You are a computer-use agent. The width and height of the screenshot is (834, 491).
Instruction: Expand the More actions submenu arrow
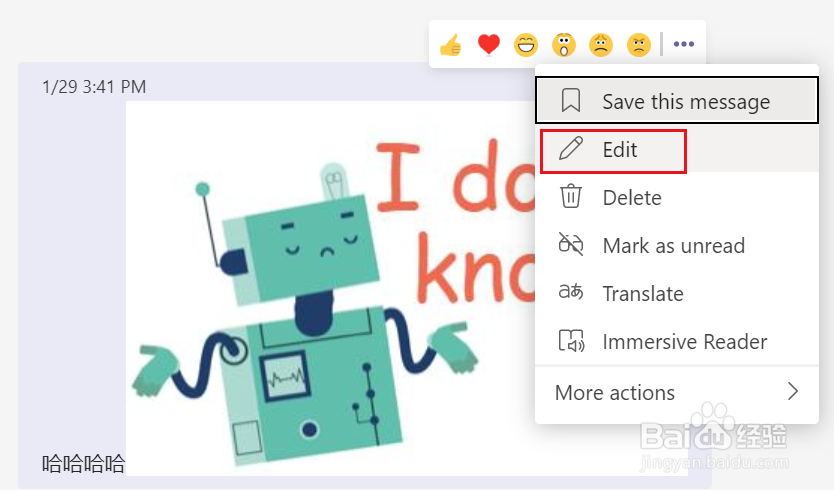793,392
